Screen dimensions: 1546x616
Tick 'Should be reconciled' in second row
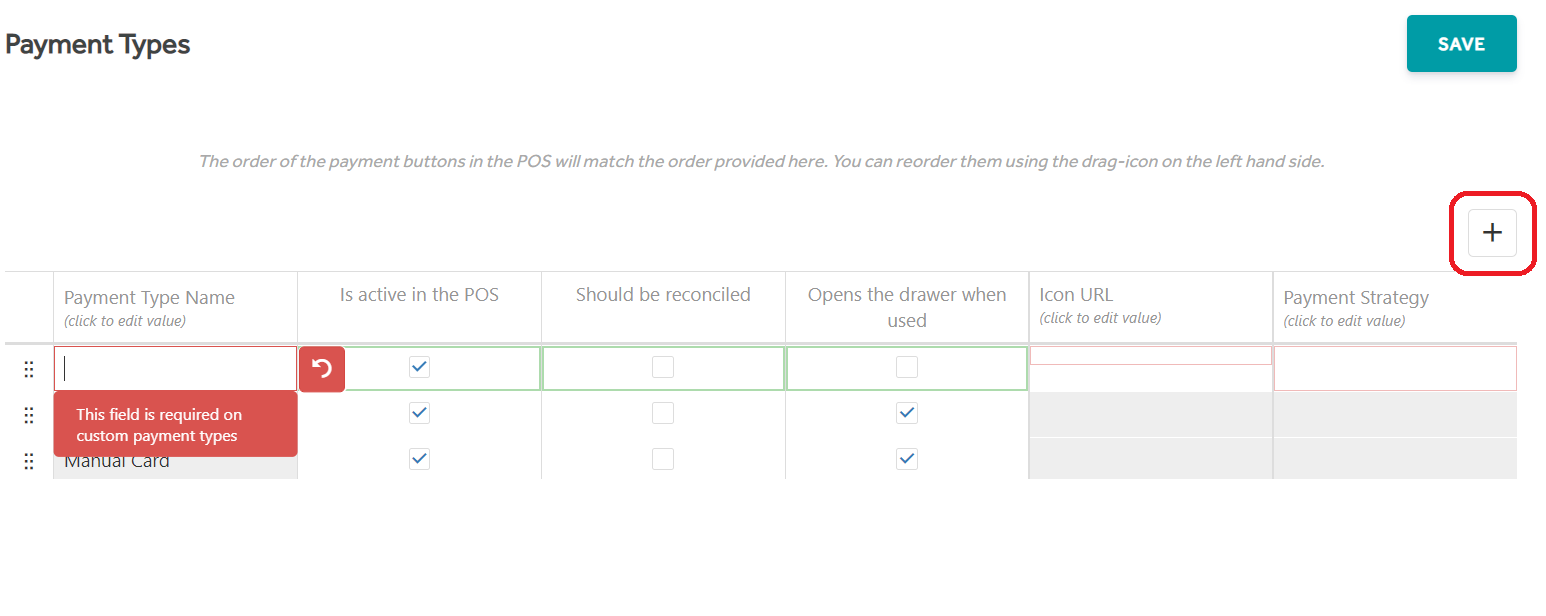(663, 413)
